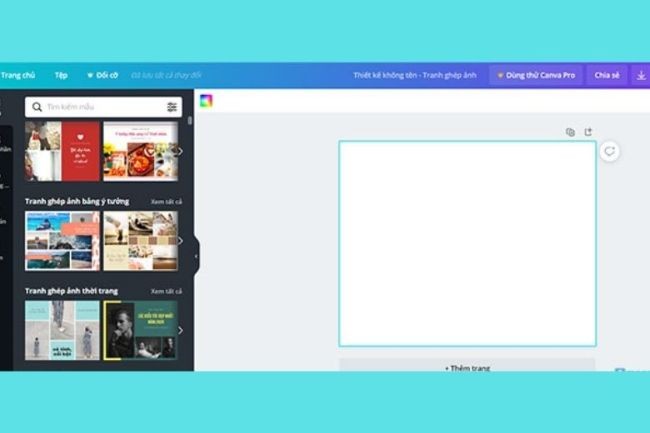Click the Chia sẻ share button

[607, 75]
